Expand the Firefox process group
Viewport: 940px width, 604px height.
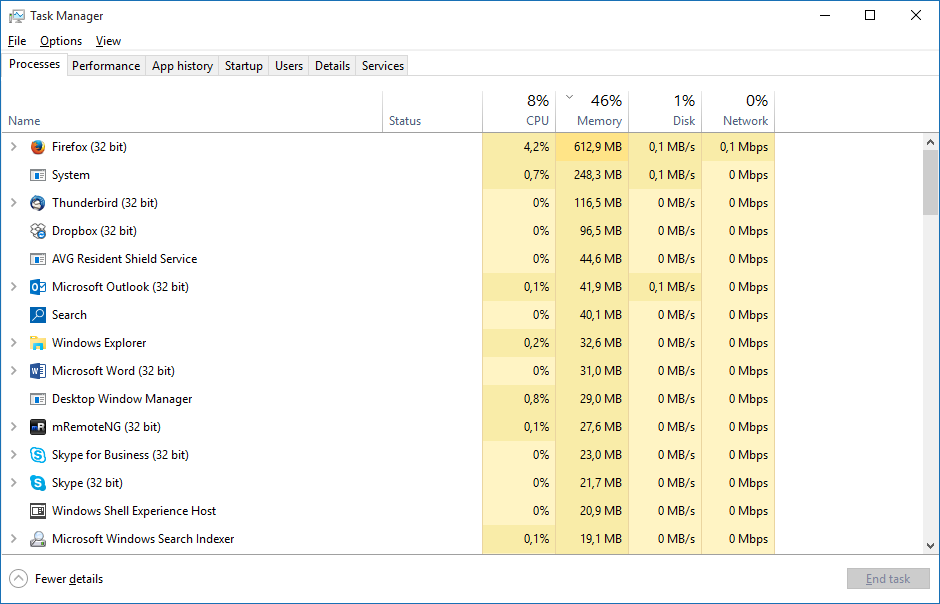(14, 147)
